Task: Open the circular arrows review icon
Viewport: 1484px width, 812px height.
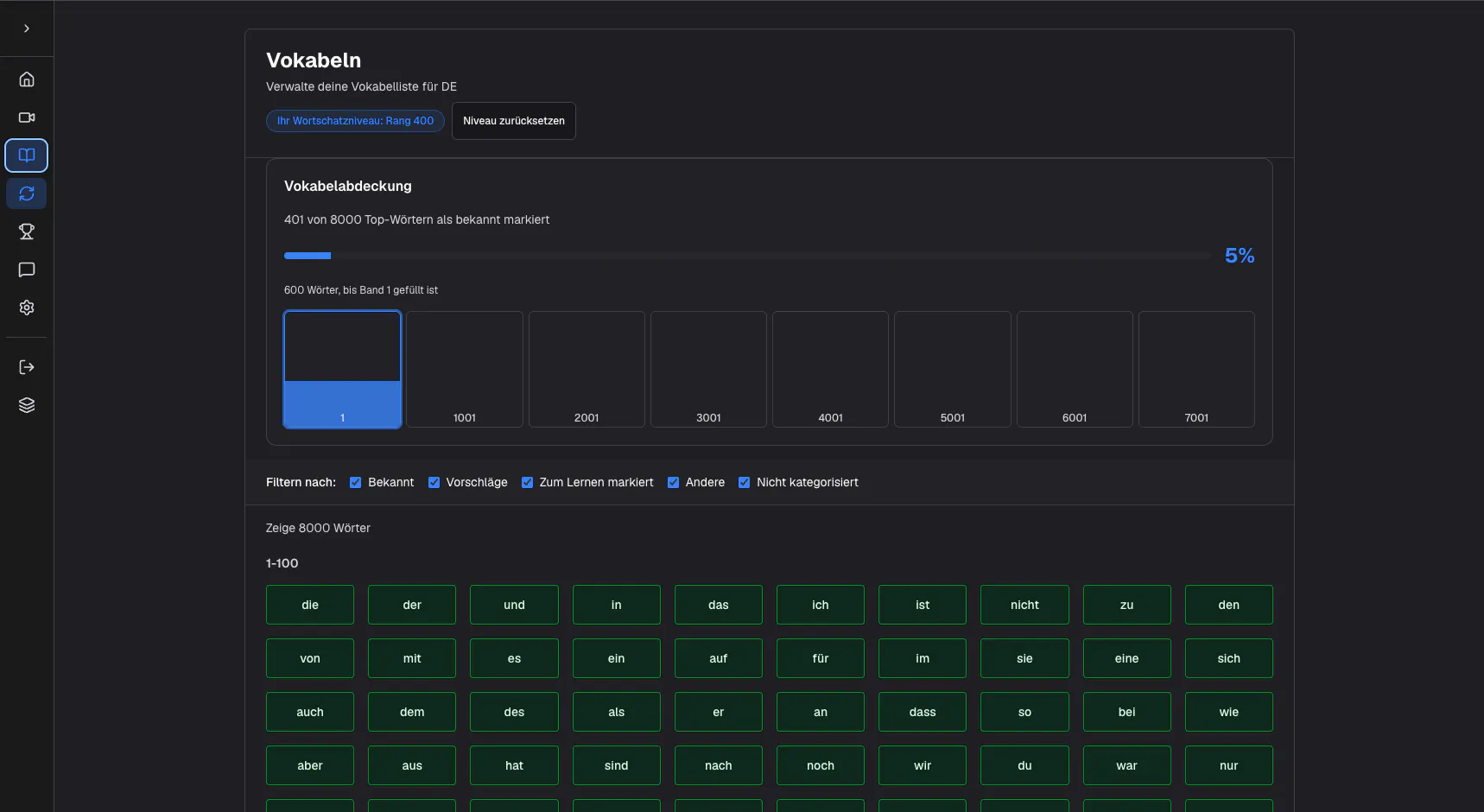Action: pyautogui.click(x=27, y=193)
